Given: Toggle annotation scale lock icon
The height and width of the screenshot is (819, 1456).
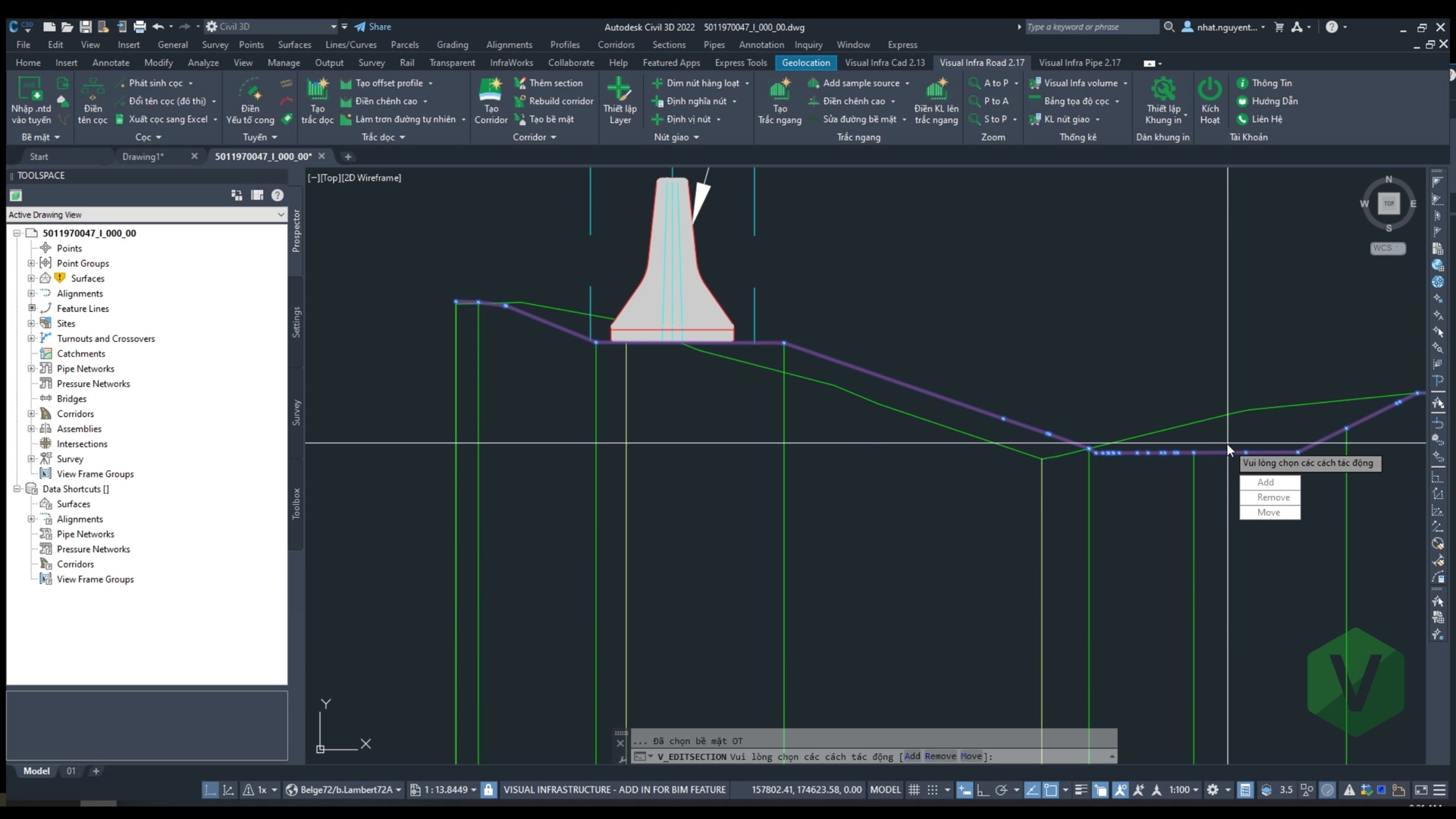Looking at the screenshot, I should 488,789.
